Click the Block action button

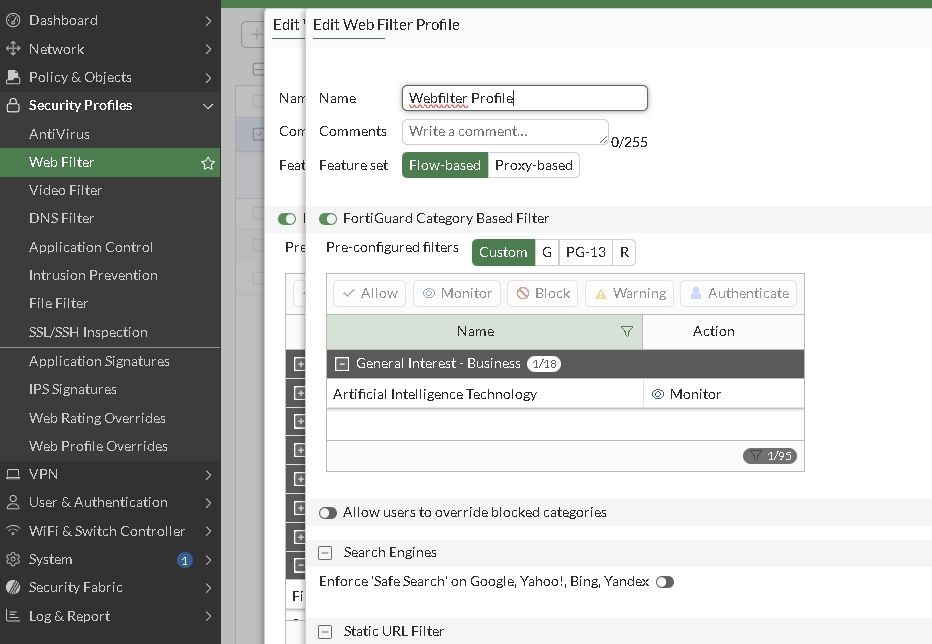(x=543, y=293)
